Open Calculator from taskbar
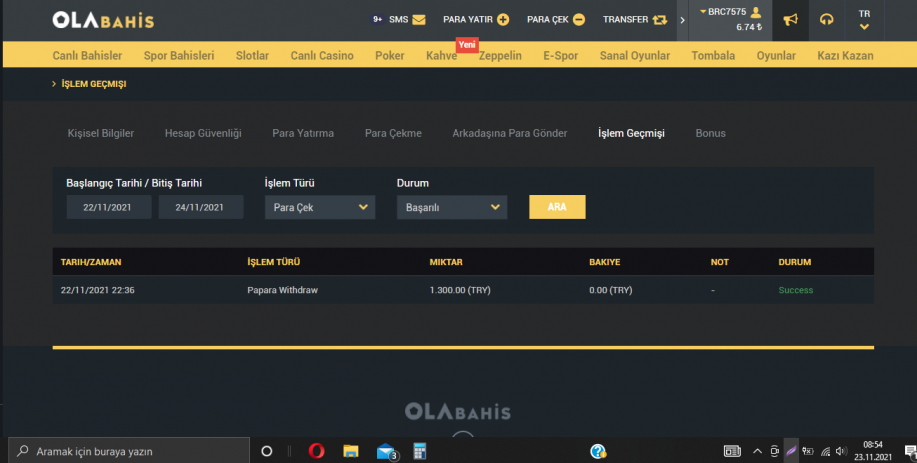Image resolution: width=917 pixels, height=463 pixels. click(x=419, y=451)
